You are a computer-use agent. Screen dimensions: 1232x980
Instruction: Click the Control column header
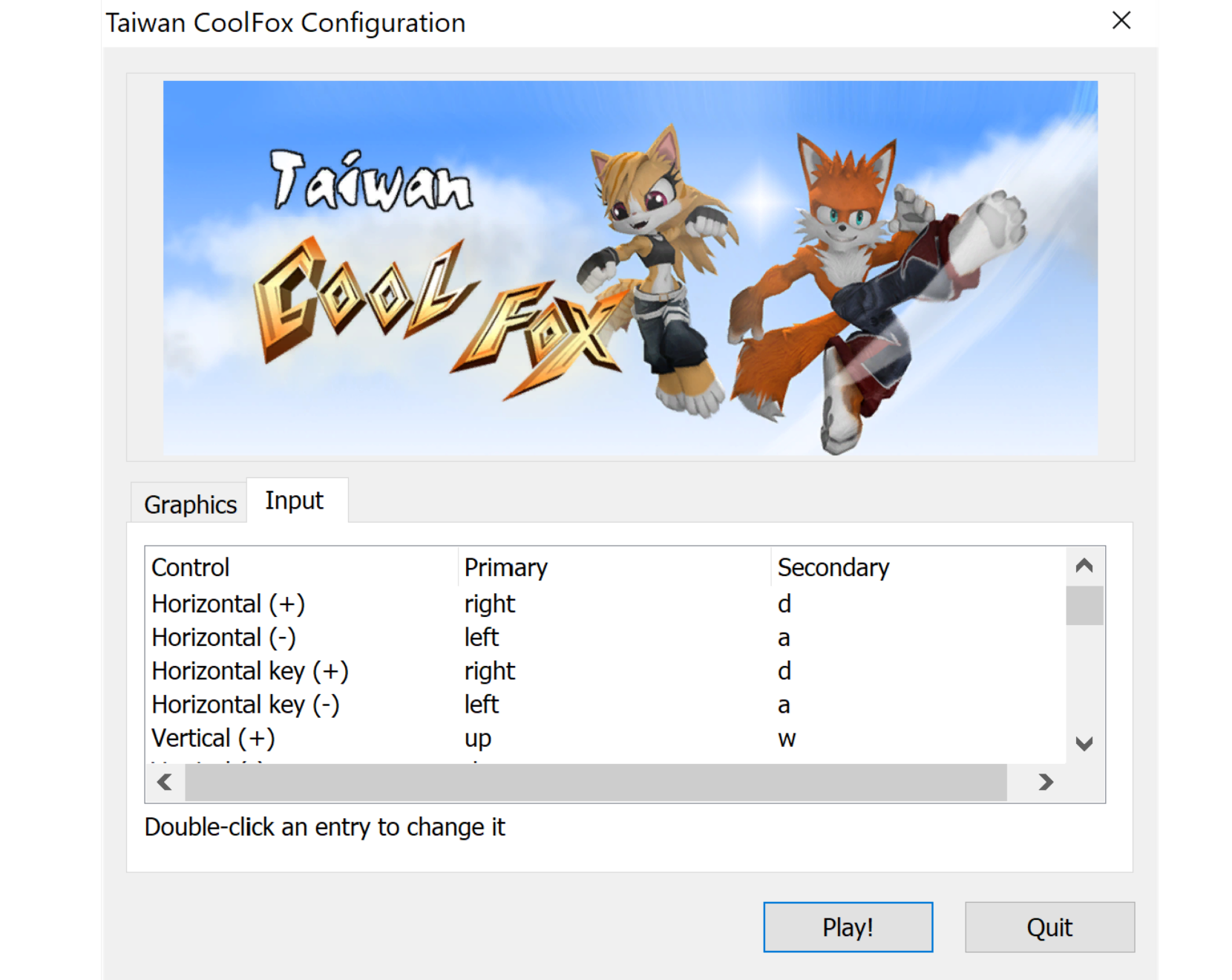(x=301, y=567)
